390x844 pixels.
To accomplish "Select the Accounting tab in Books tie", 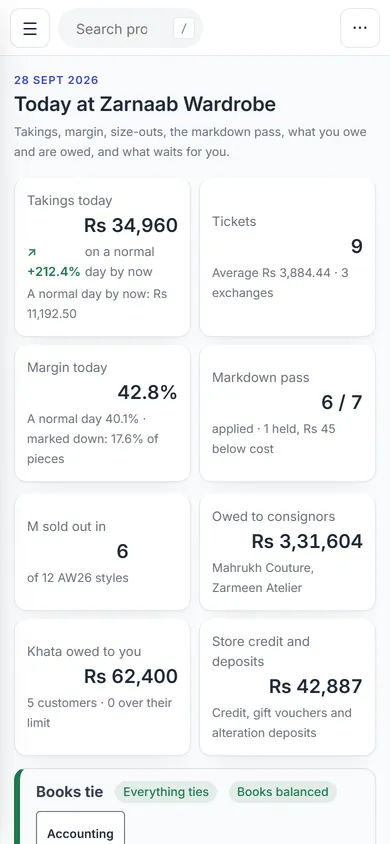I will [x=80, y=829].
